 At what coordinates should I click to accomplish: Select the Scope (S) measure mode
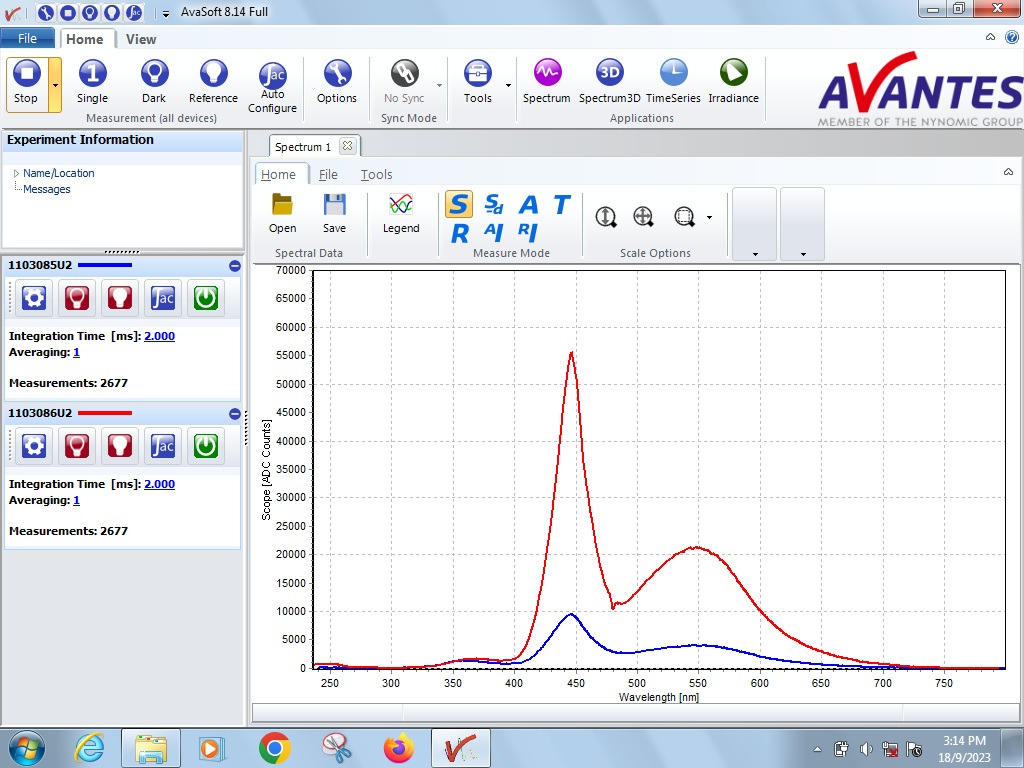[458, 204]
